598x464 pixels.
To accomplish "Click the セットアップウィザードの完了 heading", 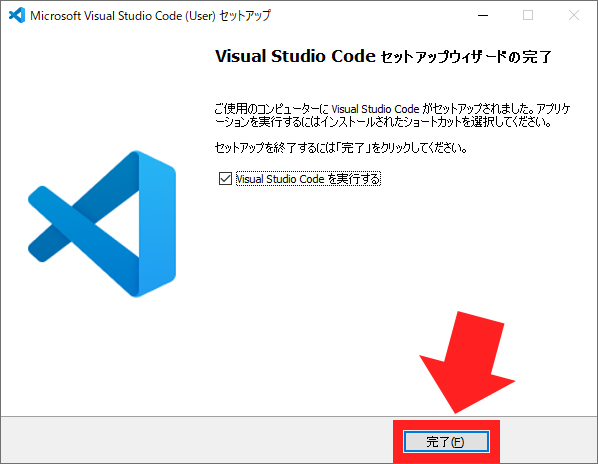I will [x=466, y=57].
